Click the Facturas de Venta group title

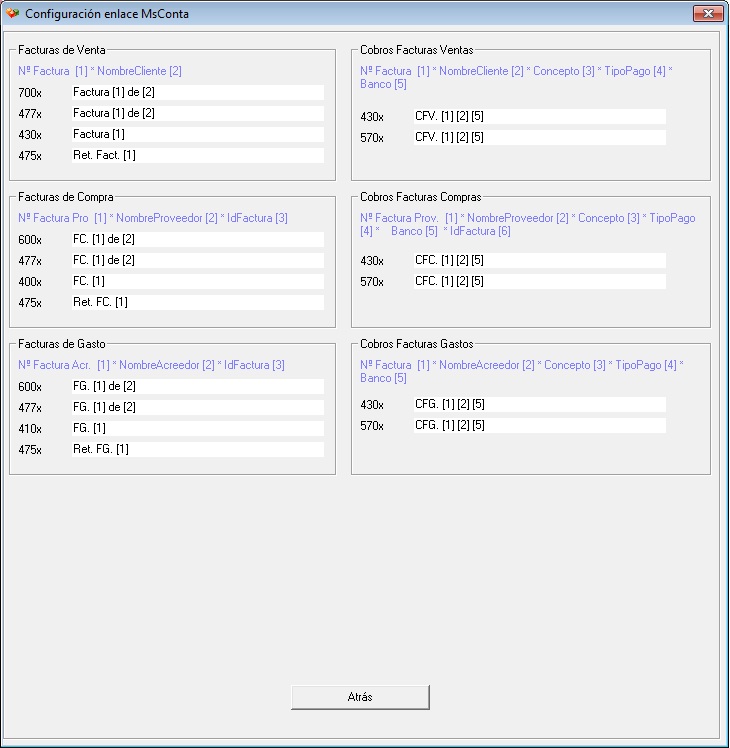[62, 50]
